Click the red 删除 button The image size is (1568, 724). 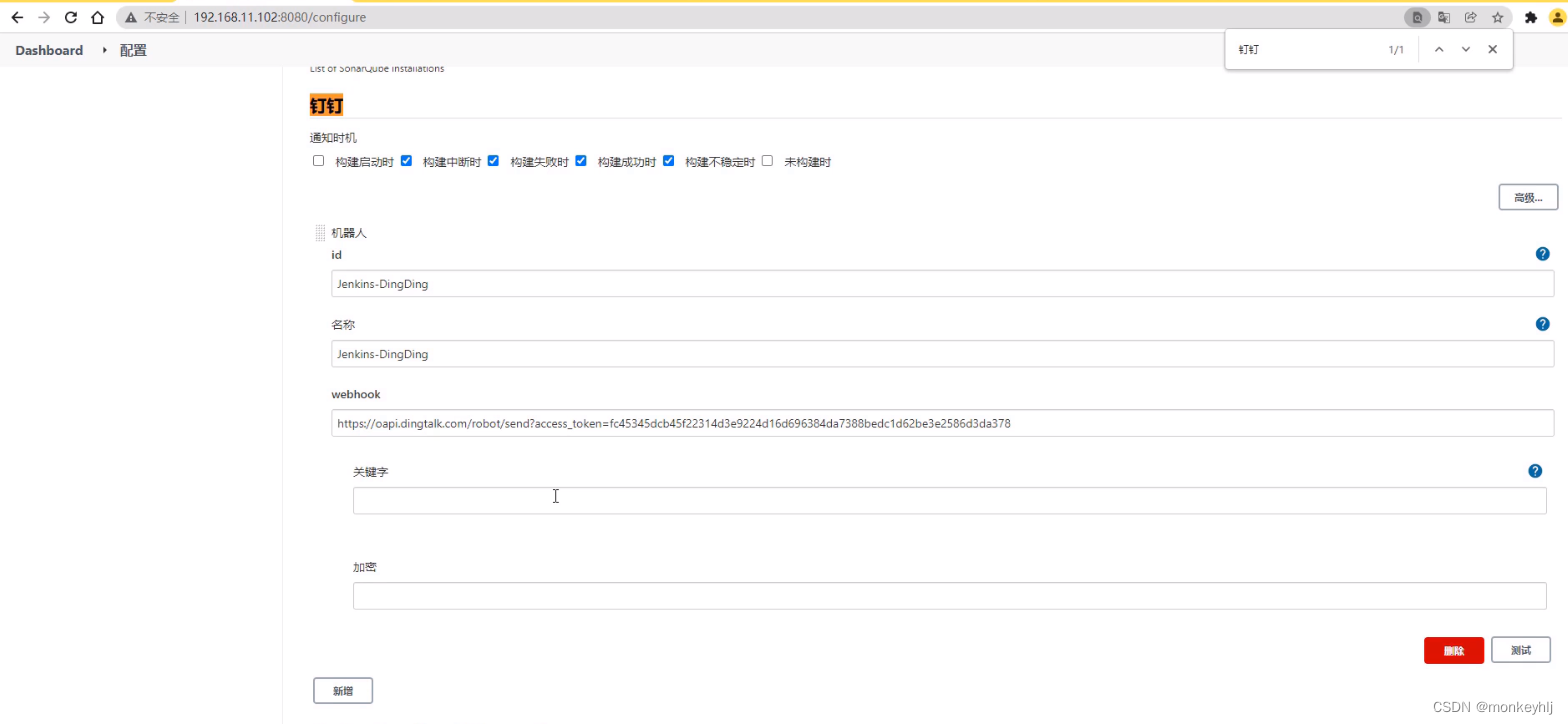tap(1454, 650)
